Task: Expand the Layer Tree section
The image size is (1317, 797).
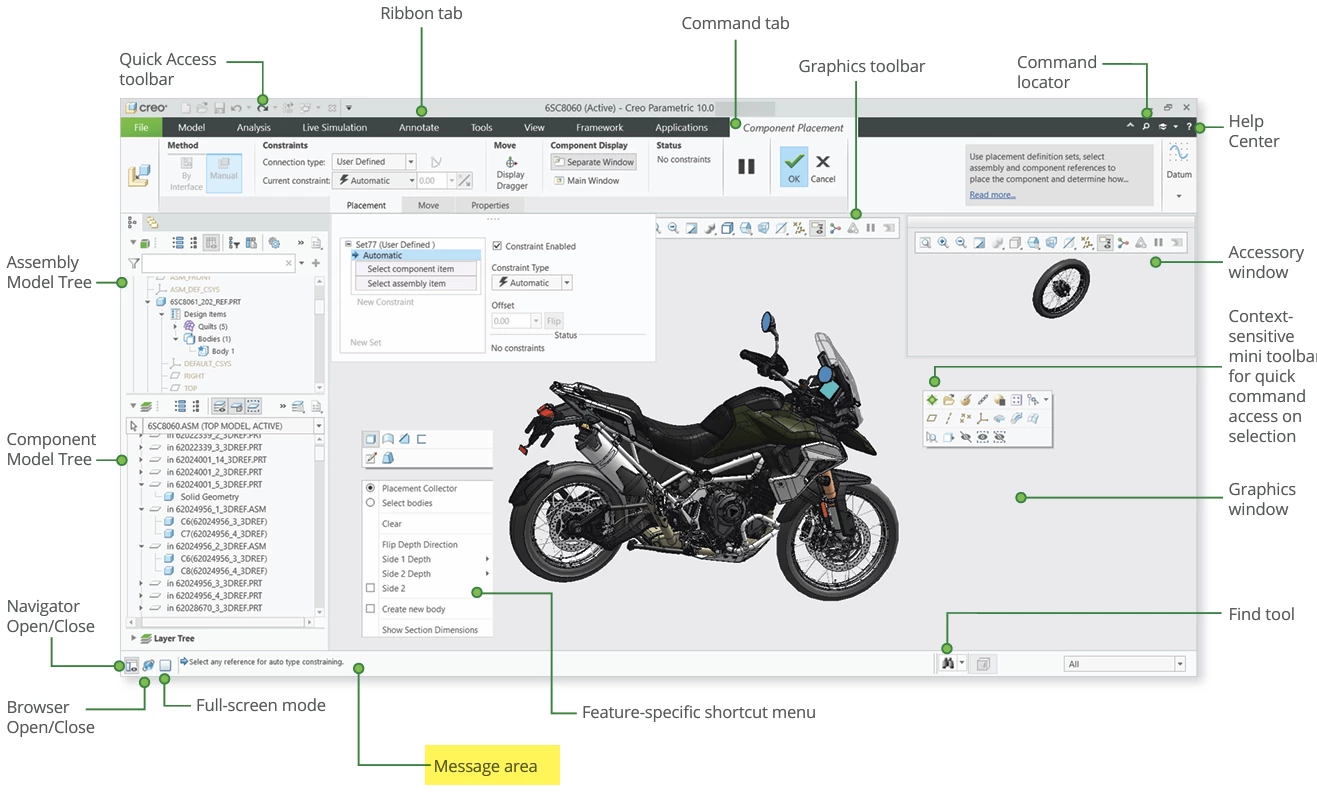Action: point(134,638)
